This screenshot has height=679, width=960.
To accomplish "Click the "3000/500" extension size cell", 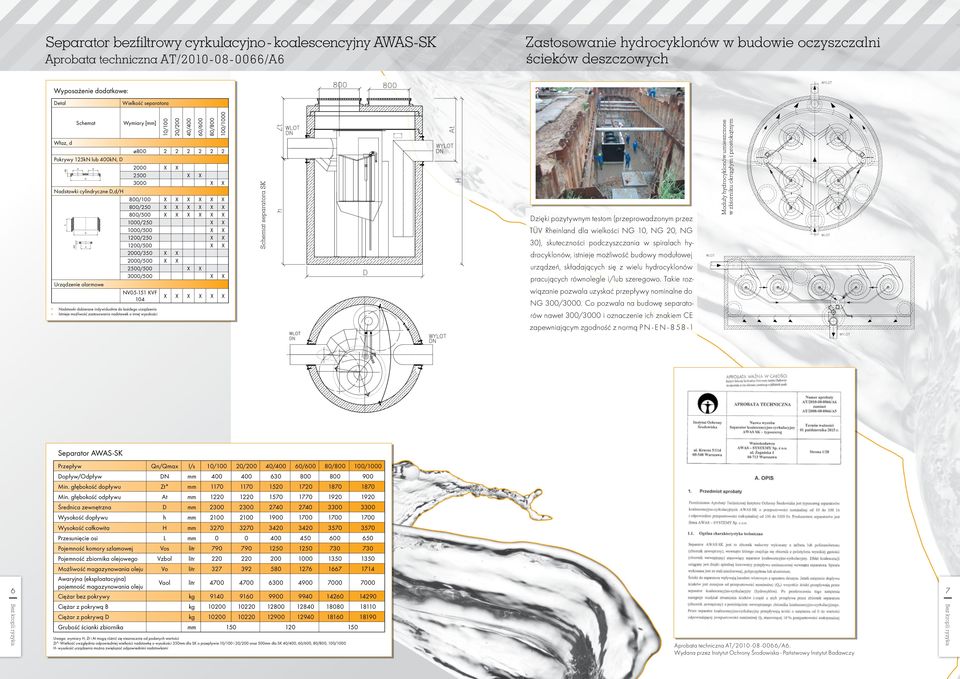I will [x=140, y=276].
